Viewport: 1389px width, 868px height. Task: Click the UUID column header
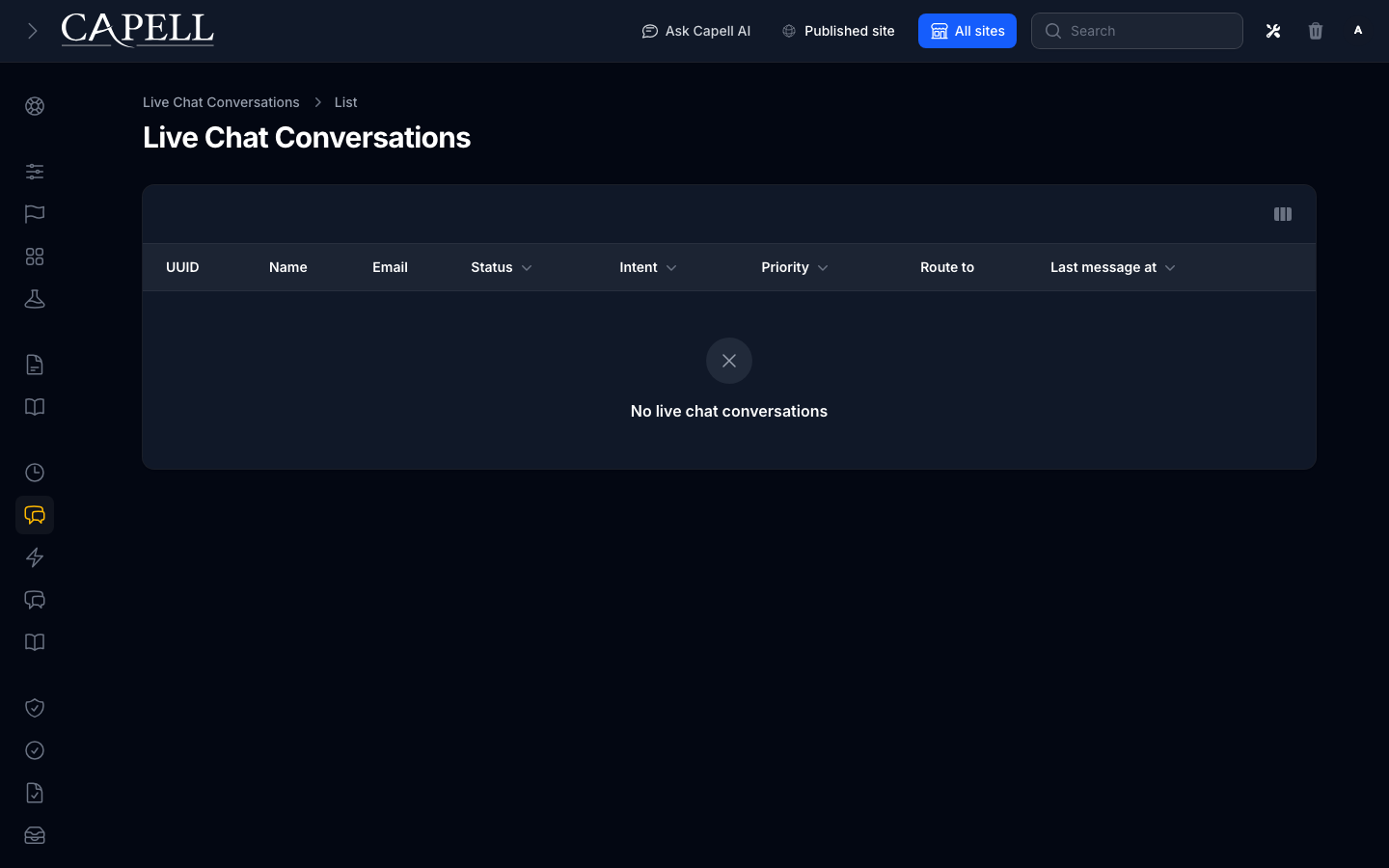pos(182,267)
